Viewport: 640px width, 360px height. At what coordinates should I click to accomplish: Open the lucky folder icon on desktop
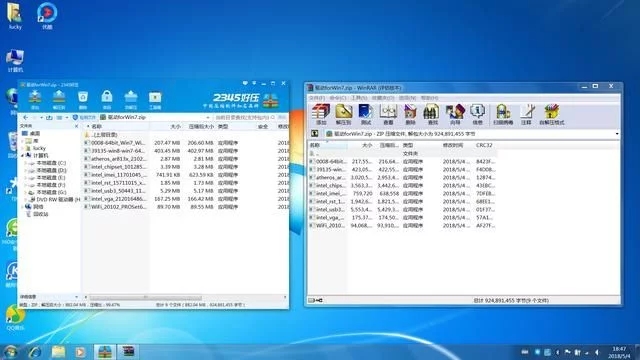(x=15, y=16)
